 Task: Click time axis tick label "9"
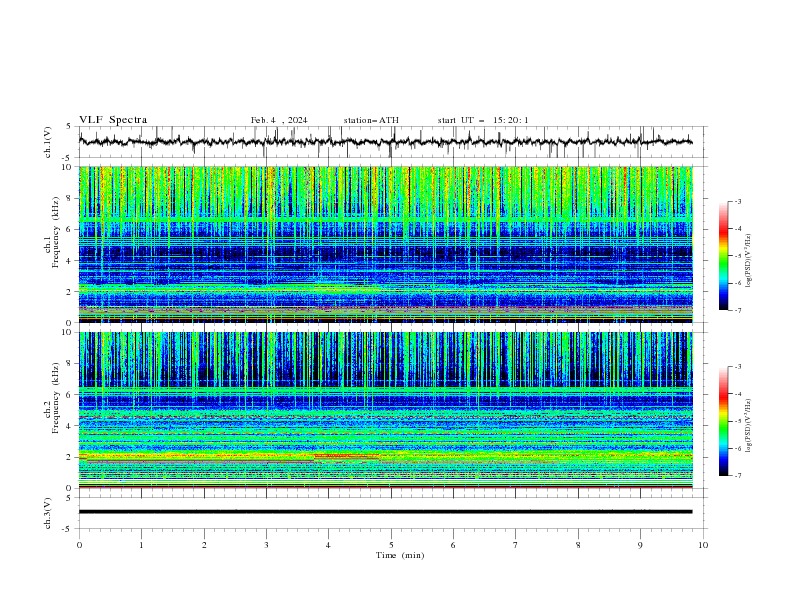[640, 545]
